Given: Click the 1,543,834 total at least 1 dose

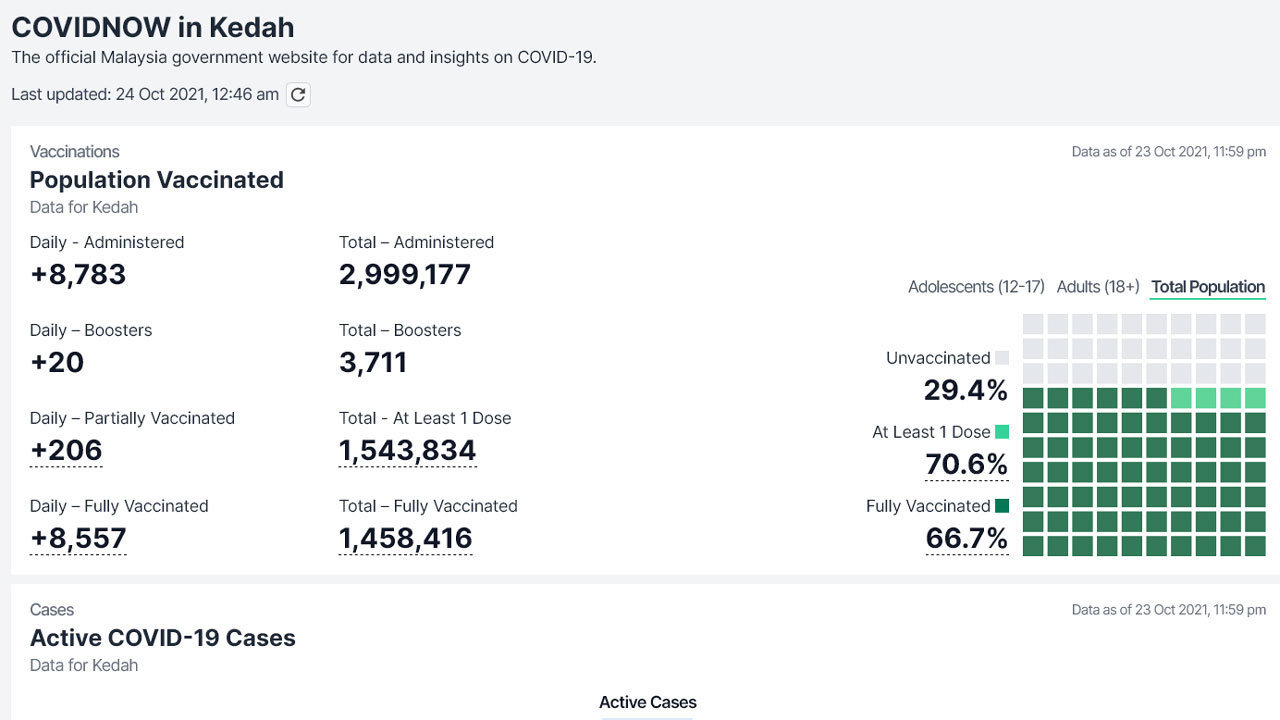Looking at the screenshot, I should coord(408,451).
